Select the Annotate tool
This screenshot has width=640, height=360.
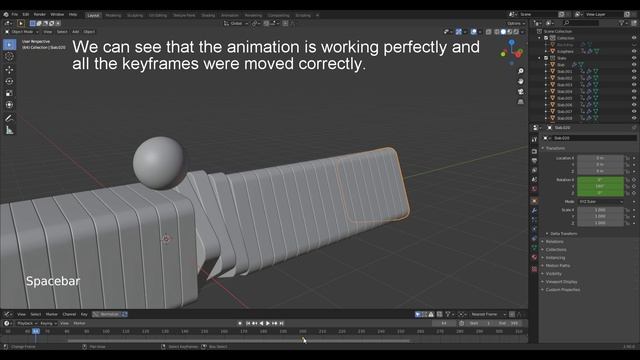click(x=9, y=118)
